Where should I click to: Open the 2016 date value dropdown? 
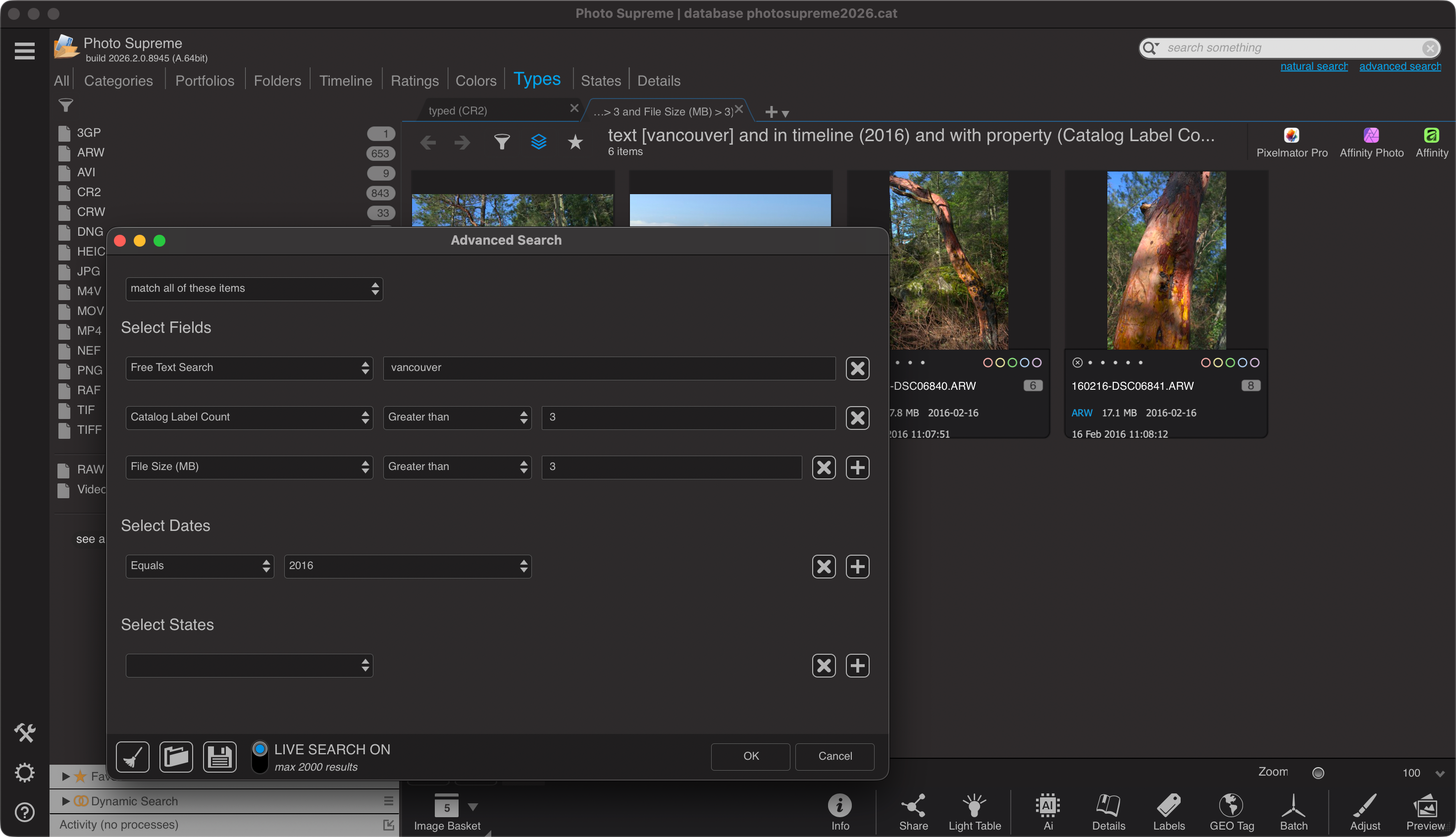point(408,566)
